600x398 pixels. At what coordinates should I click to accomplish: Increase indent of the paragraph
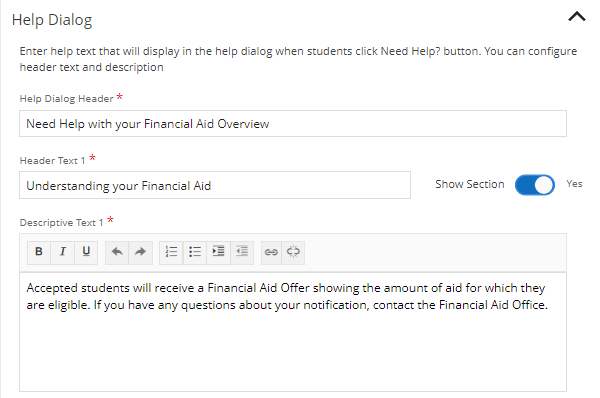218,252
